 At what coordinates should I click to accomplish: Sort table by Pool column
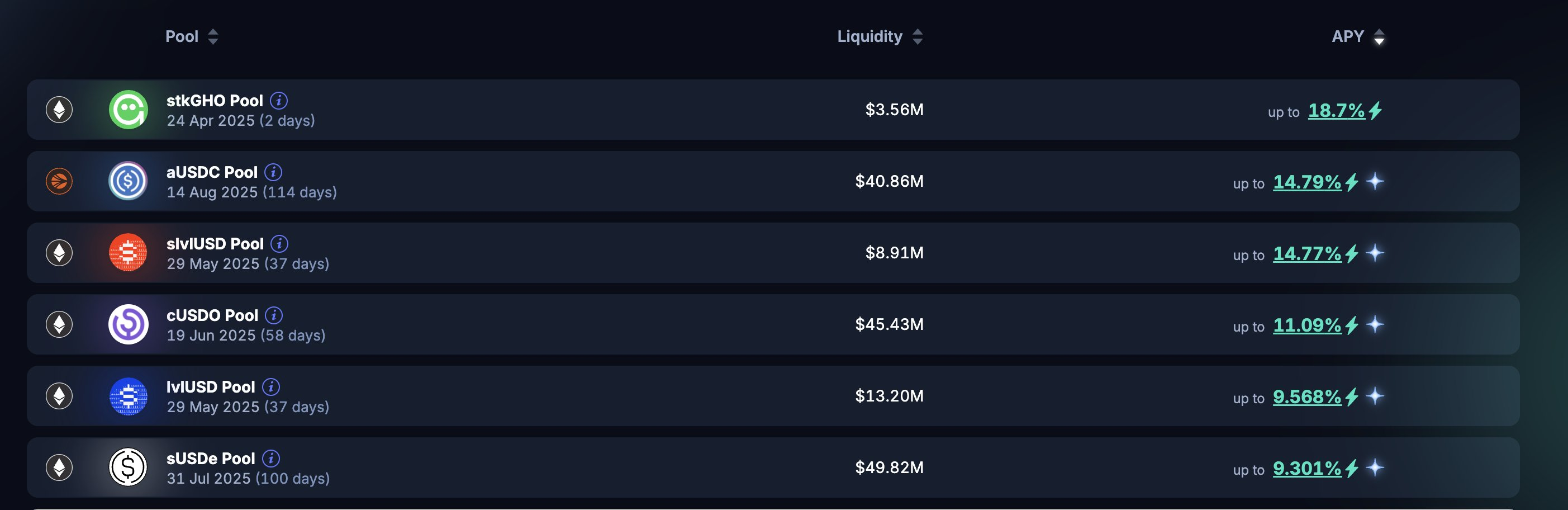point(192,36)
